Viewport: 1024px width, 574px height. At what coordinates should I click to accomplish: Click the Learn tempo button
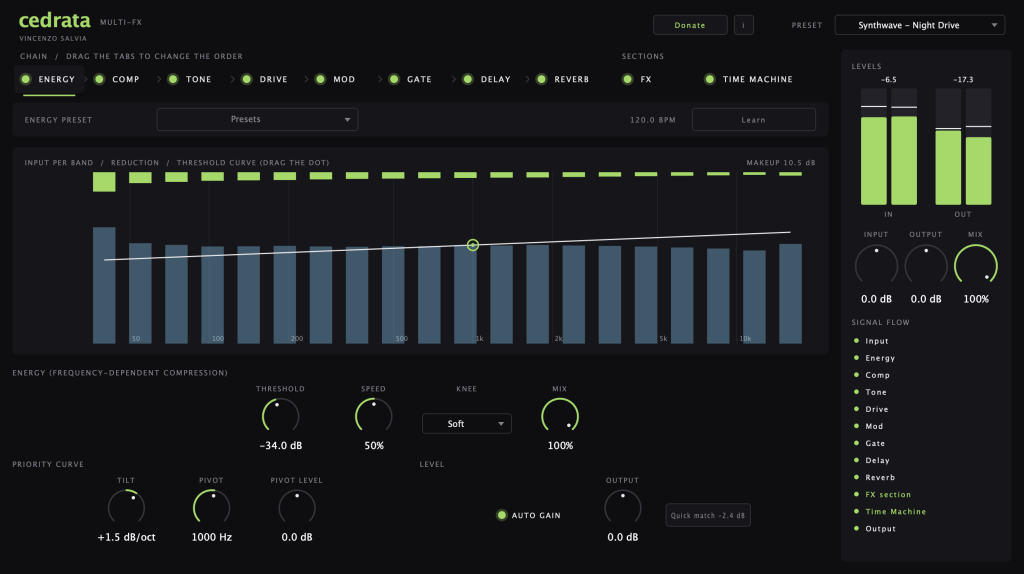[754, 120]
